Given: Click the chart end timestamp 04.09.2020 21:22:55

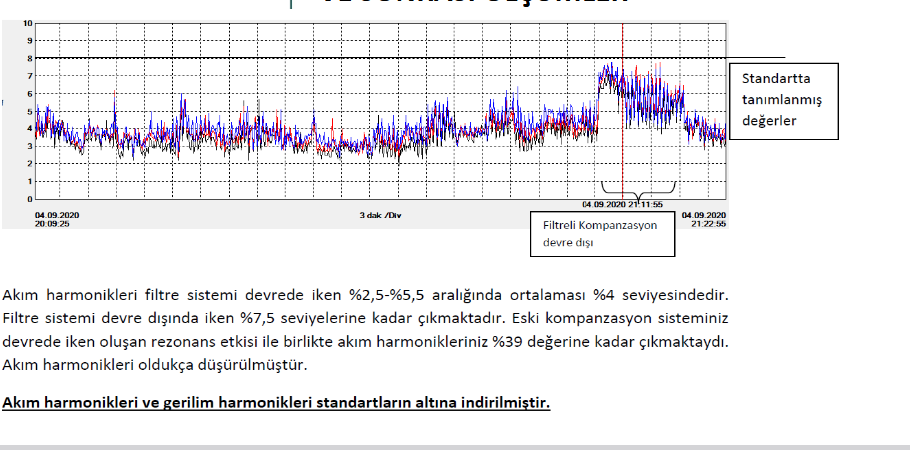Looking at the screenshot, I should pos(703,219).
